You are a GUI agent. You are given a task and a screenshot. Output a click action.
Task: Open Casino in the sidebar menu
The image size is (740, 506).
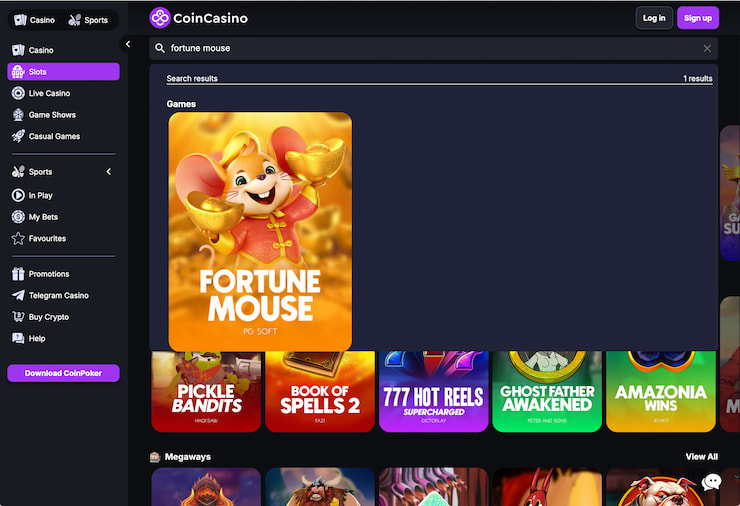coord(63,50)
